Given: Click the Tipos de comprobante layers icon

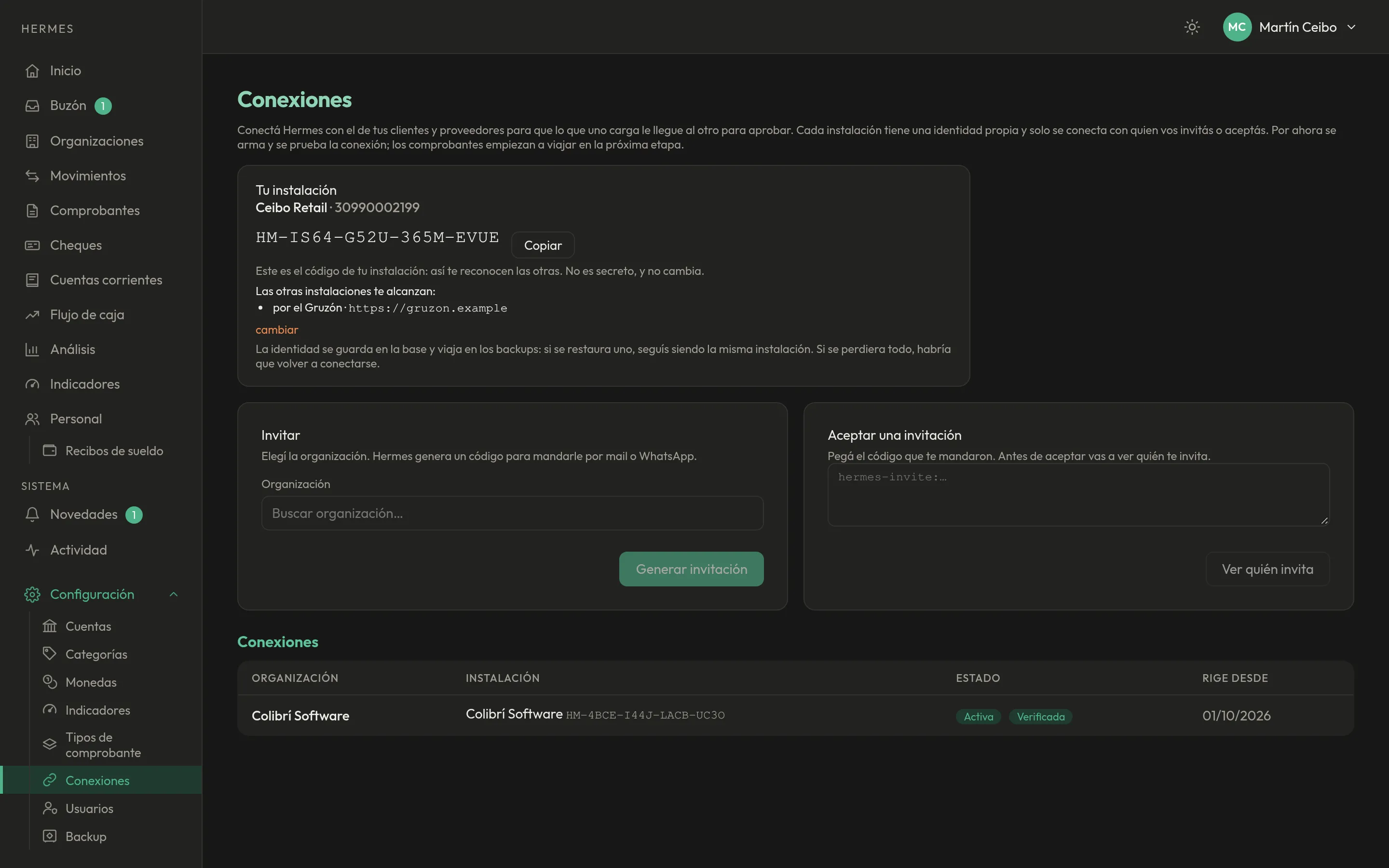Looking at the screenshot, I should 50,745.
